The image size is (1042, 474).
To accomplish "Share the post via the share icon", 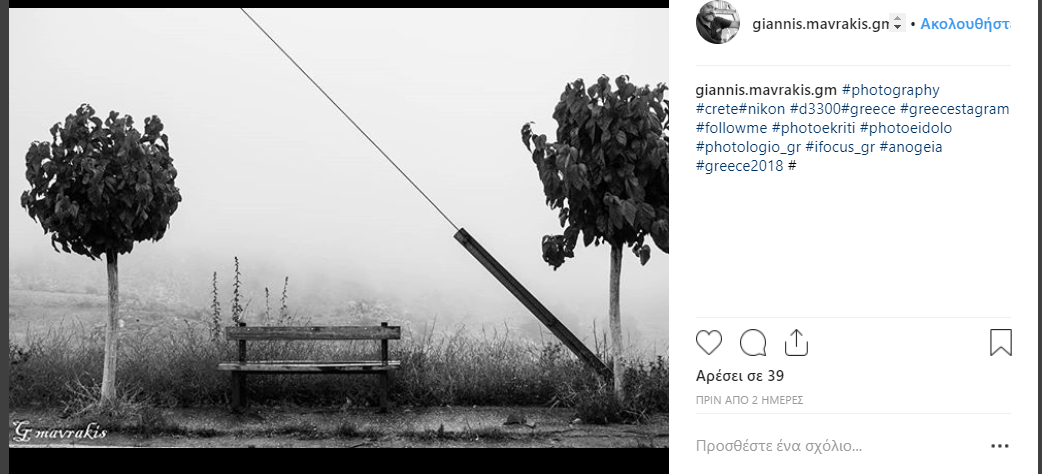I will tap(795, 343).
